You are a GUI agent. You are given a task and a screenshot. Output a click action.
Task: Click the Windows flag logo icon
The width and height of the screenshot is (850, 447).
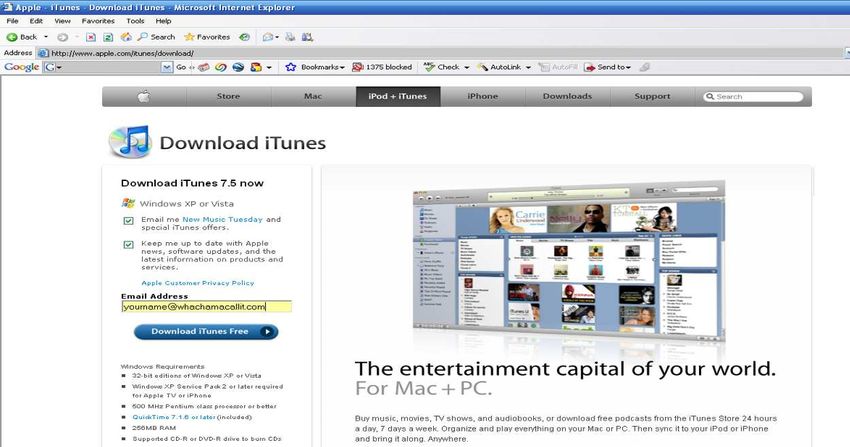click(128, 203)
